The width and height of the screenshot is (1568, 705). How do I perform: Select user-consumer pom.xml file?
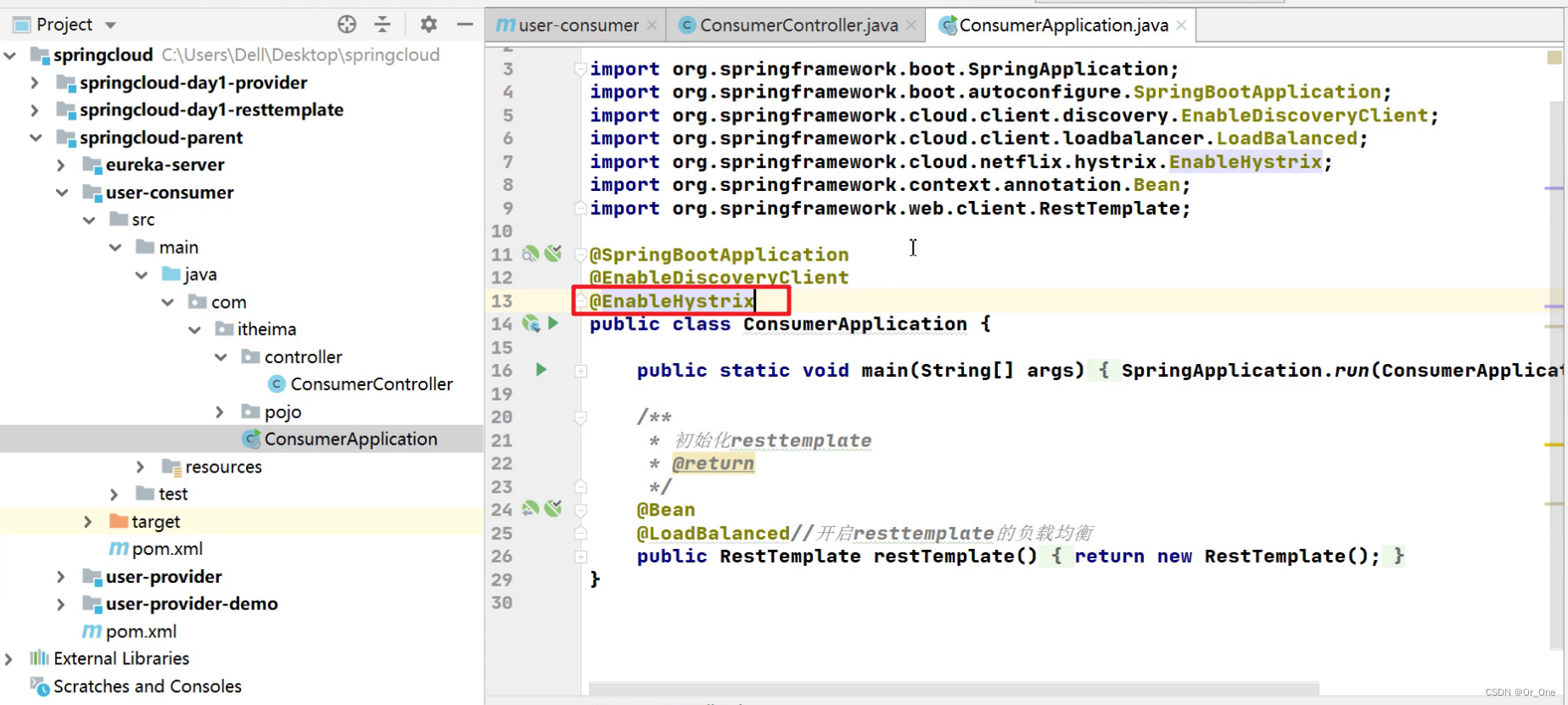click(167, 549)
